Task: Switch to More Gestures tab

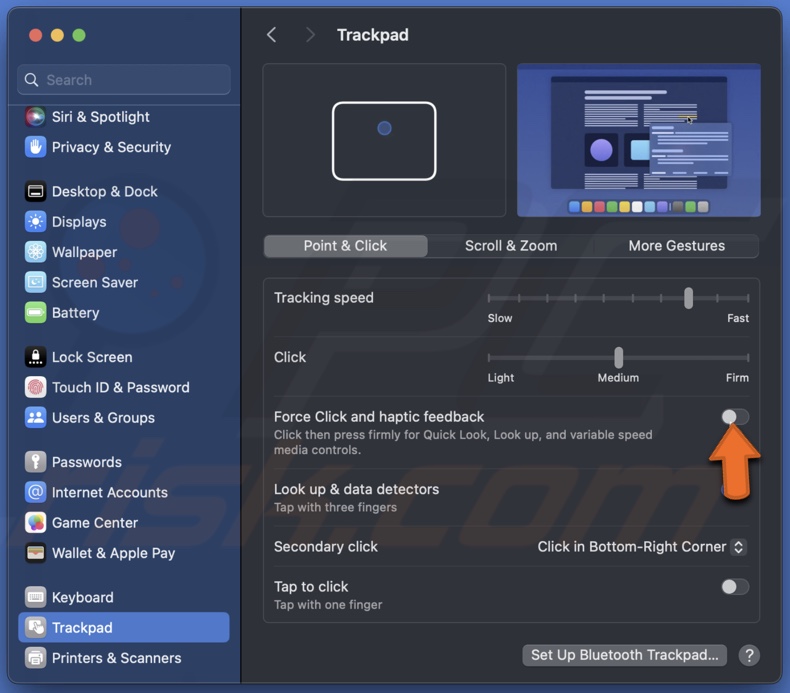Action: [x=677, y=246]
